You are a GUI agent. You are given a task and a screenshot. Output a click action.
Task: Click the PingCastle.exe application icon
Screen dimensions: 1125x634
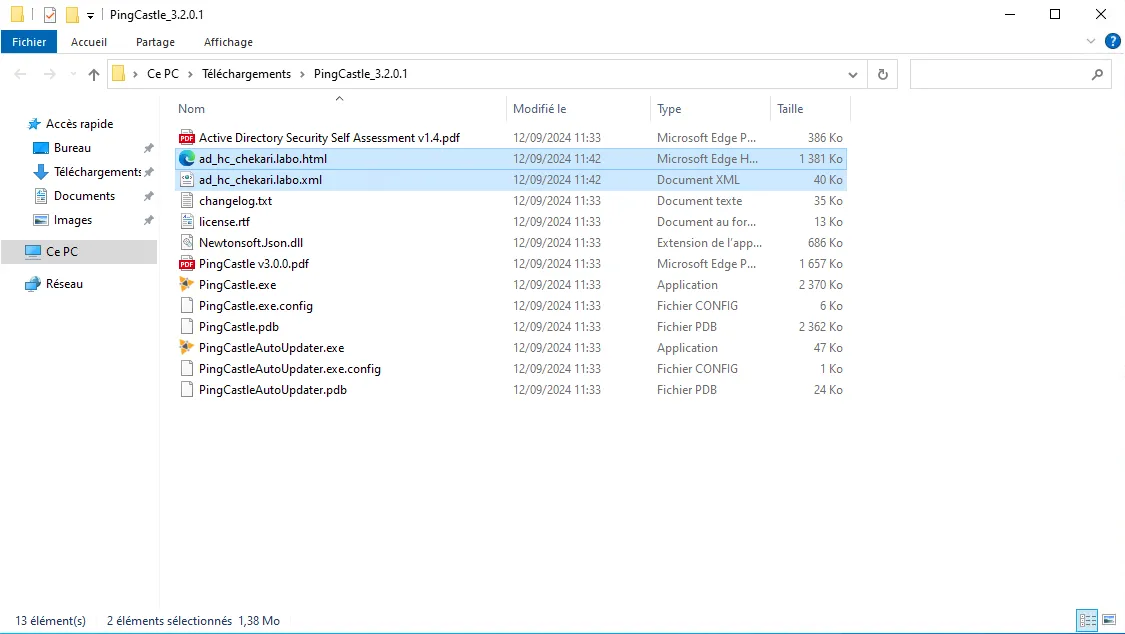click(x=186, y=285)
